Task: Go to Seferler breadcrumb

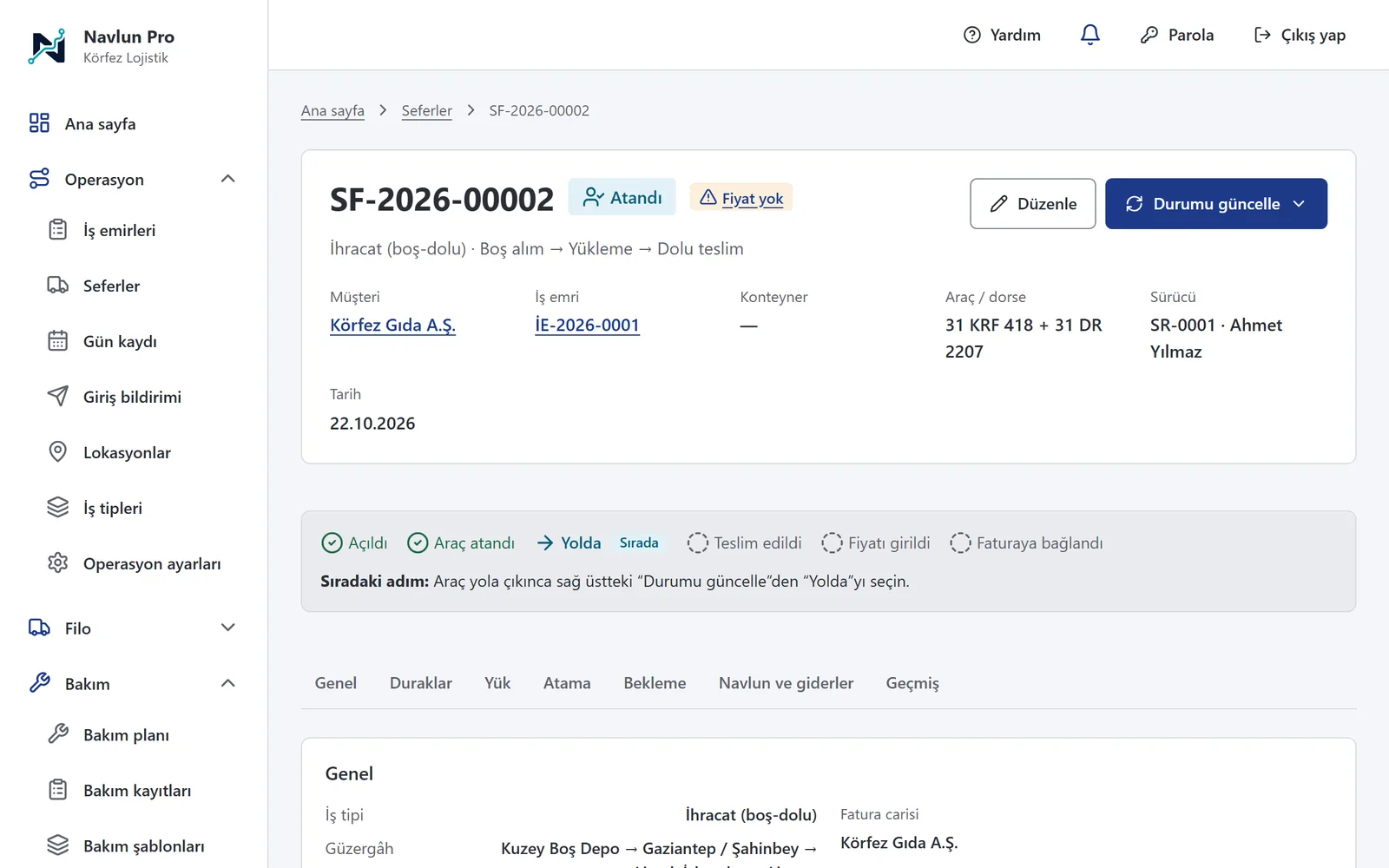Action: click(427, 110)
